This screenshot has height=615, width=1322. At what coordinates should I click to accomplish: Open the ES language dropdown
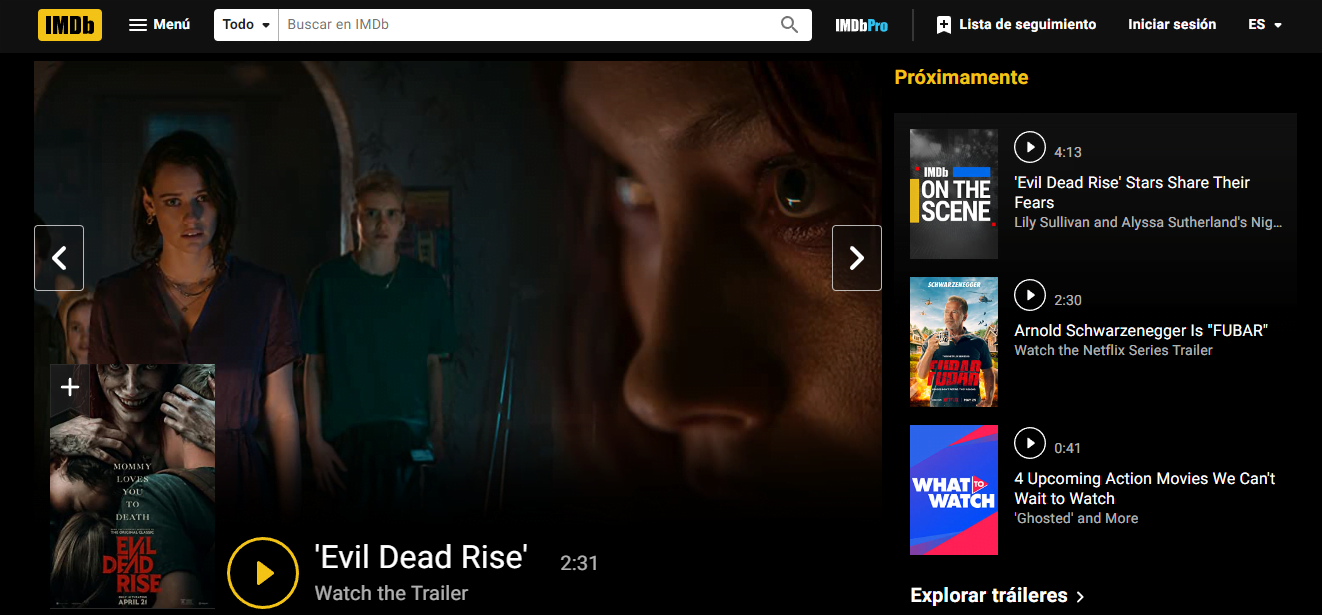(1264, 24)
